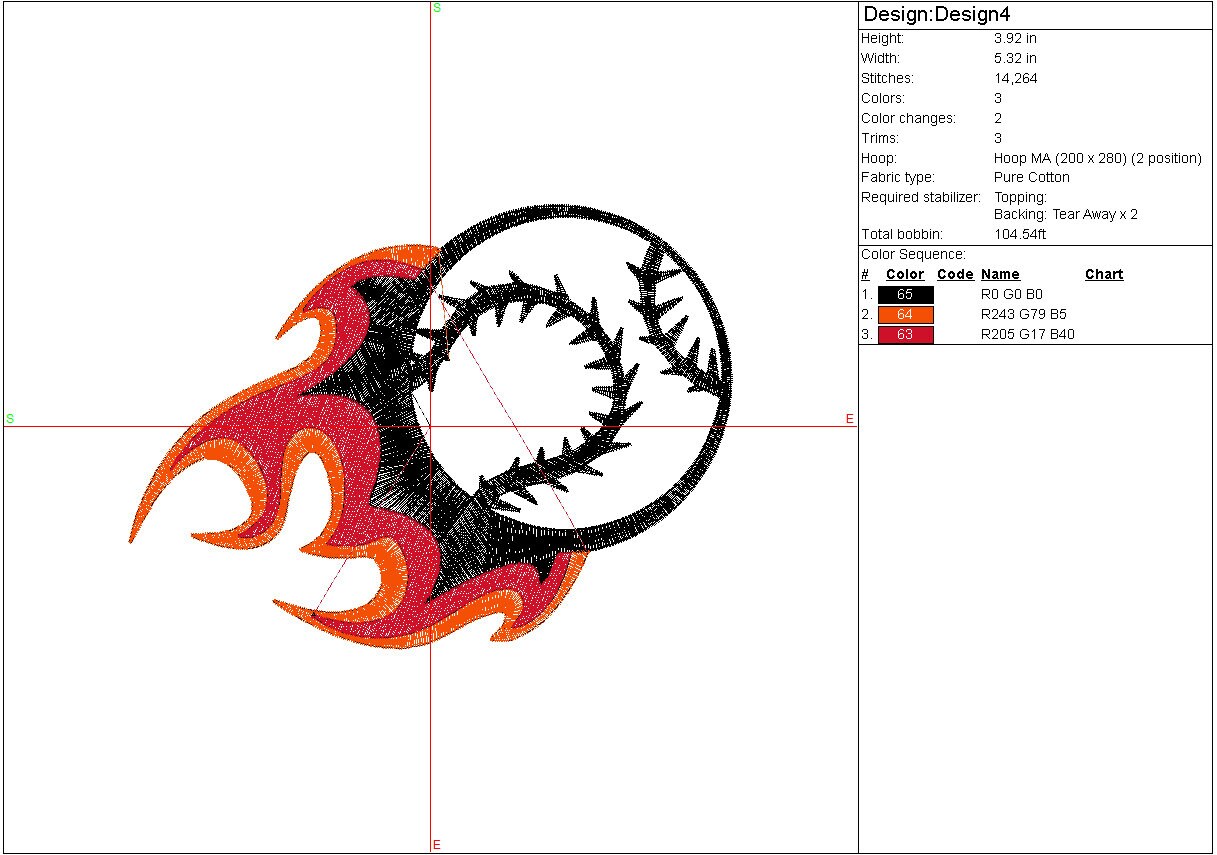This screenshot has width=1217, height=855.
Task: Click the red E marker on right edge
Action: pyautogui.click(x=850, y=419)
